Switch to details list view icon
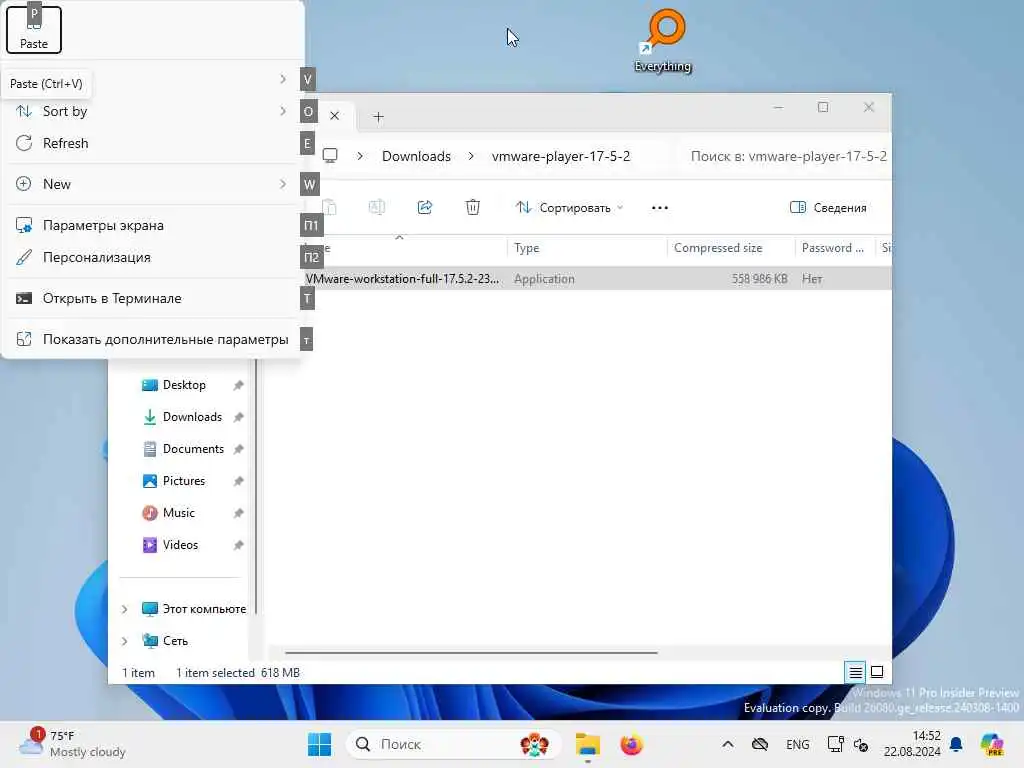 [855, 672]
